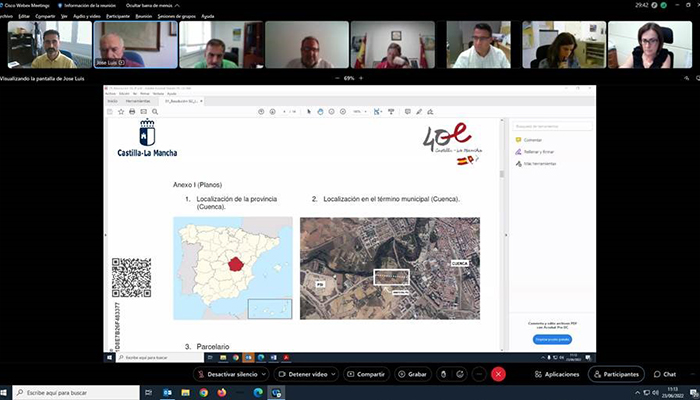Expand the Detener vídeo options arrow
This screenshot has width=700, height=400.
click(x=334, y=374)
